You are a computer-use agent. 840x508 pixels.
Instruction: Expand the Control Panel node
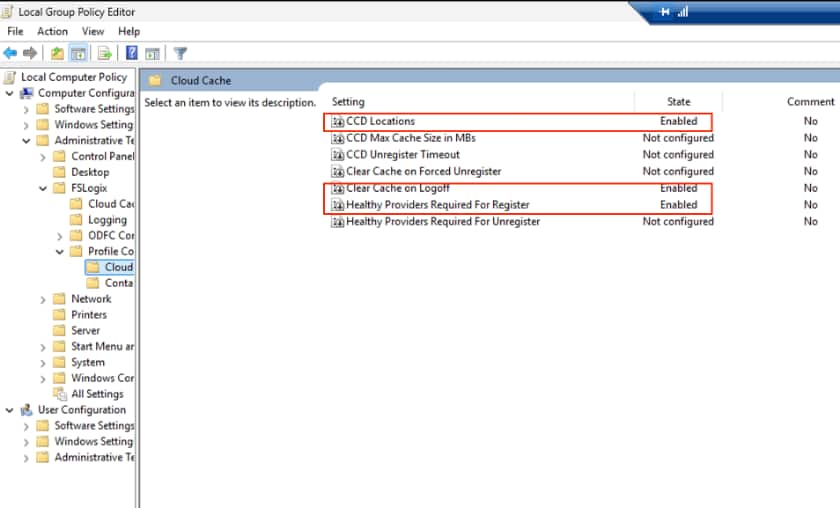pos(43,157)
